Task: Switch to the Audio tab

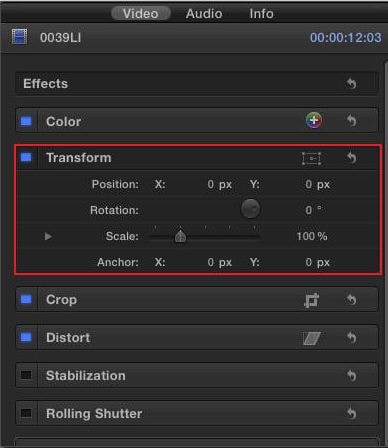Action: pyautogui.click(x=204, y=14)
